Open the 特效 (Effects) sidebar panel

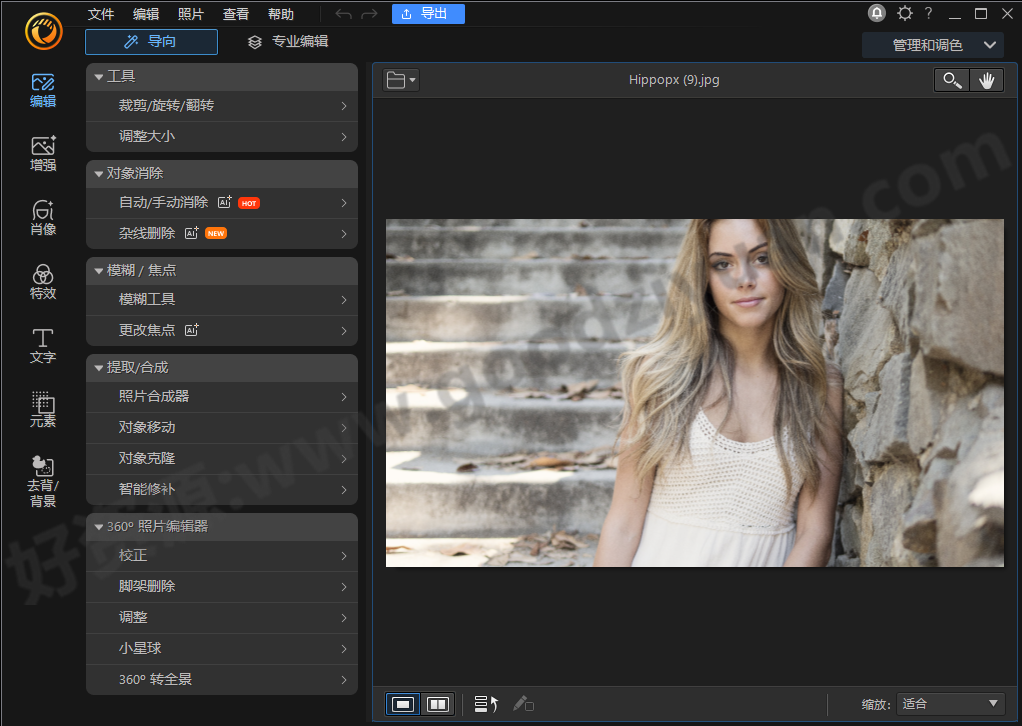(x=43, y=281)
